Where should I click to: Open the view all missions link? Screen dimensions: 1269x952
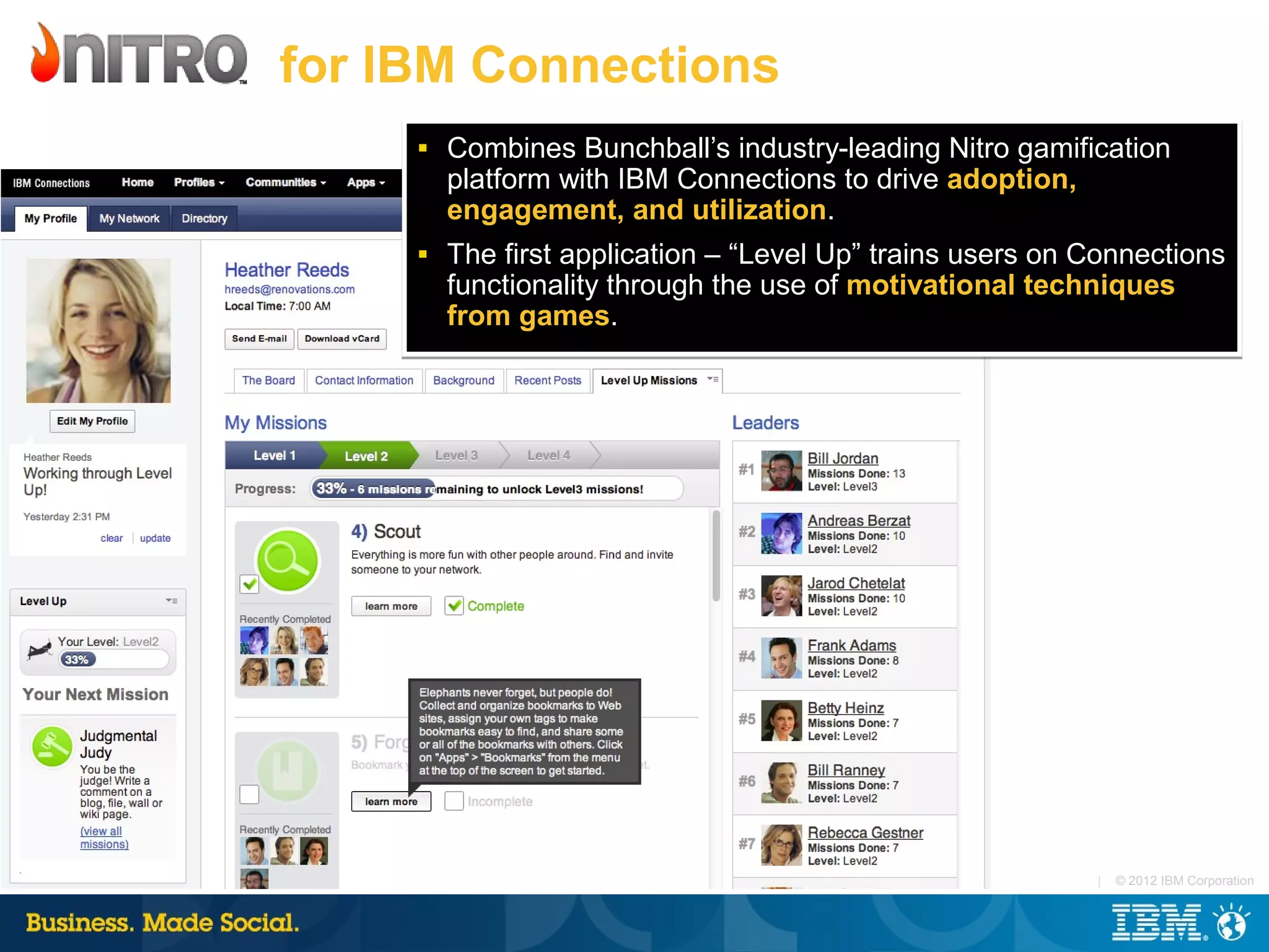104,837
